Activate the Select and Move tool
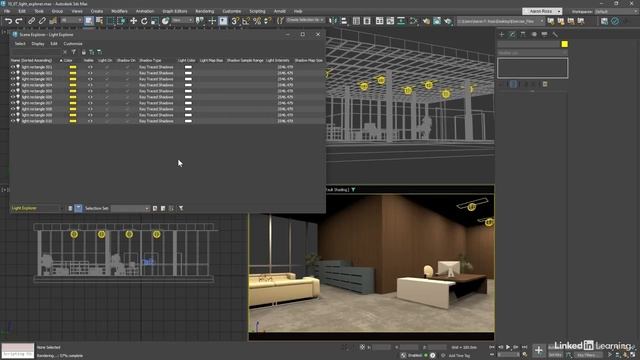The image size is (640, 360). pyautogui.click(x=133, y=21)
